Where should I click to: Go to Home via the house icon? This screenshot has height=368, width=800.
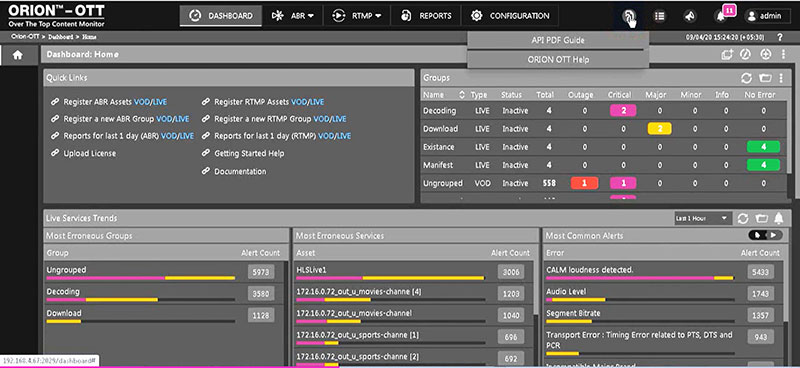pyautogui.click(x=18, y=55)
